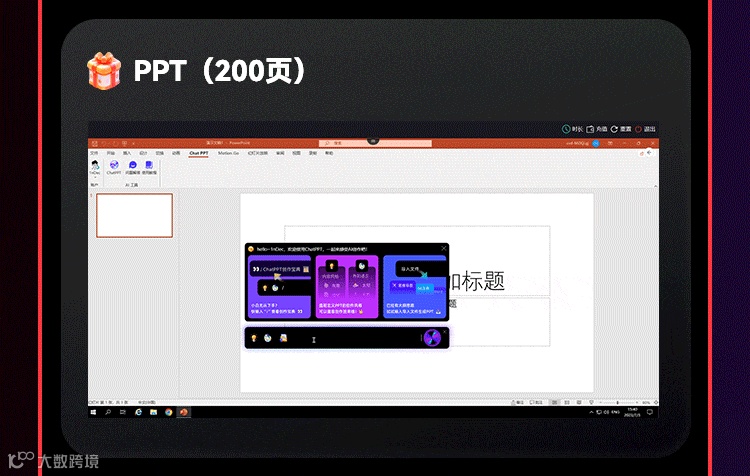This screenshot has height=476, width=750.
Task: Open the Edge browser from the taskbar
Action: 138,412
